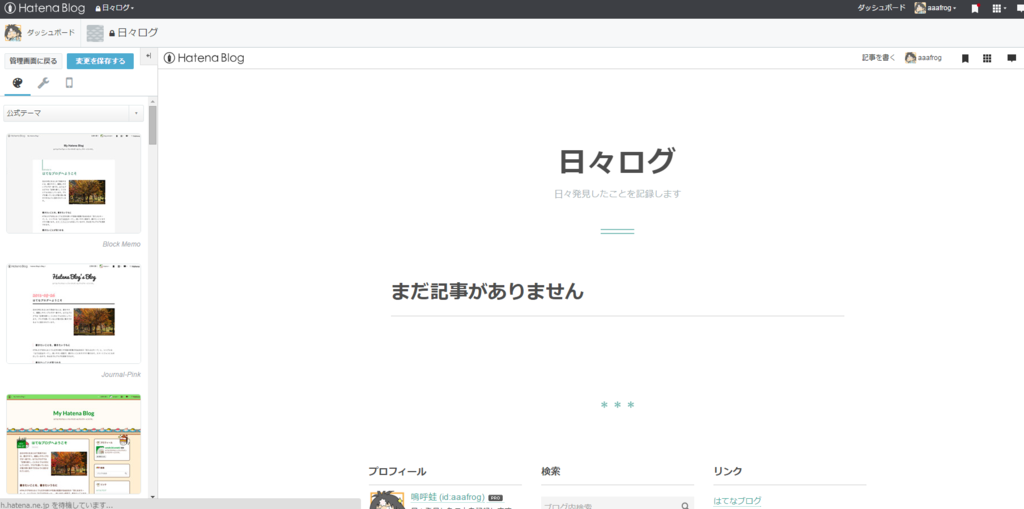
Task: Click the 検索 section heading
Action: coord(551,471)
